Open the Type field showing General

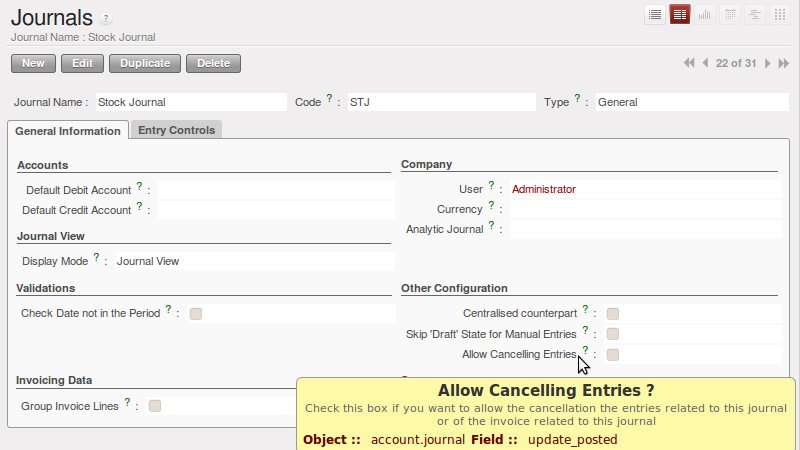point(692,102)
